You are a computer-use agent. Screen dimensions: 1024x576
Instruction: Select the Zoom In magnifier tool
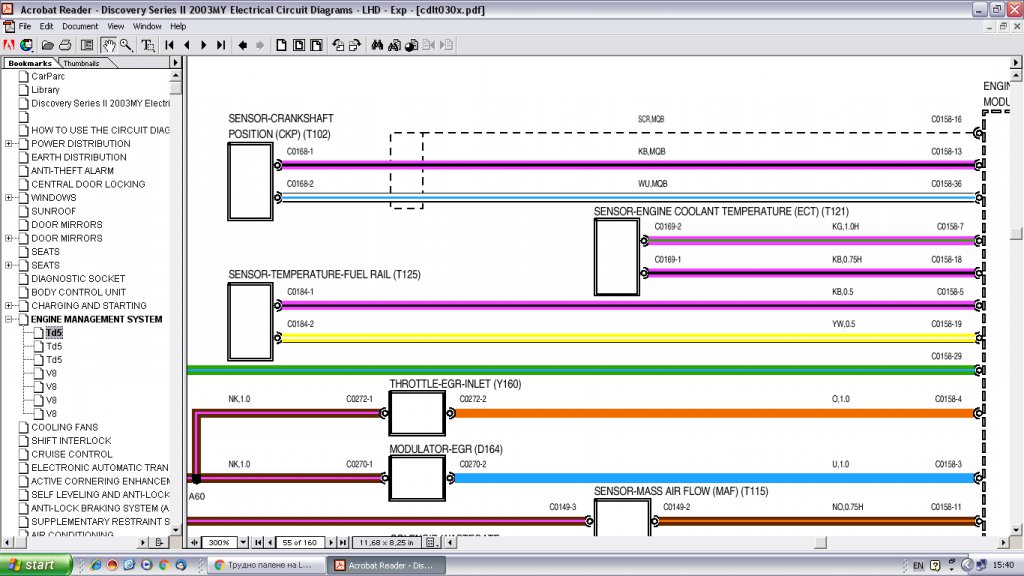point(126,45)
